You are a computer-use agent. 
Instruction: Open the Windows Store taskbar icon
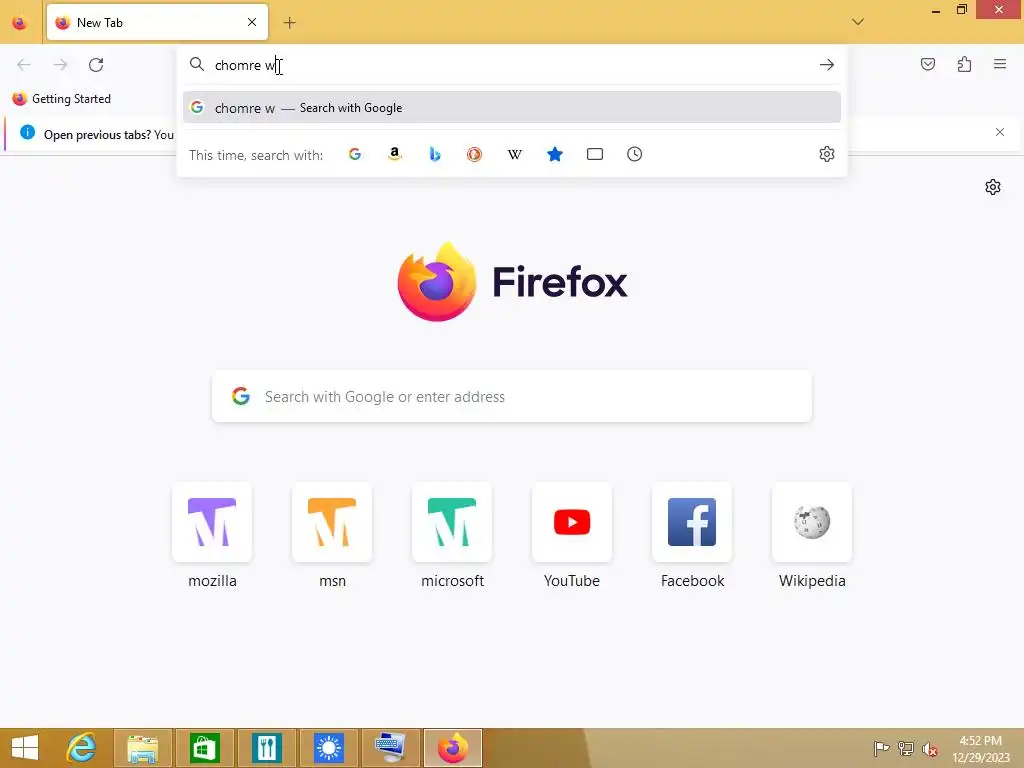(204, 748)
